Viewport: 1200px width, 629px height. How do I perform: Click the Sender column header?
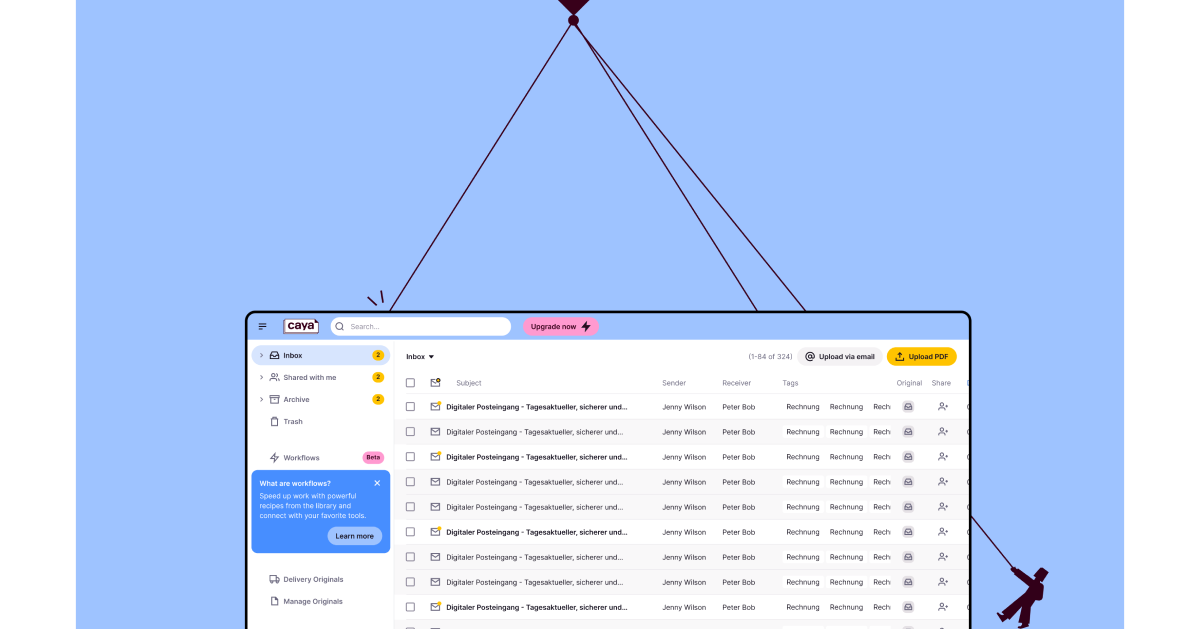(x=674, y=383)
